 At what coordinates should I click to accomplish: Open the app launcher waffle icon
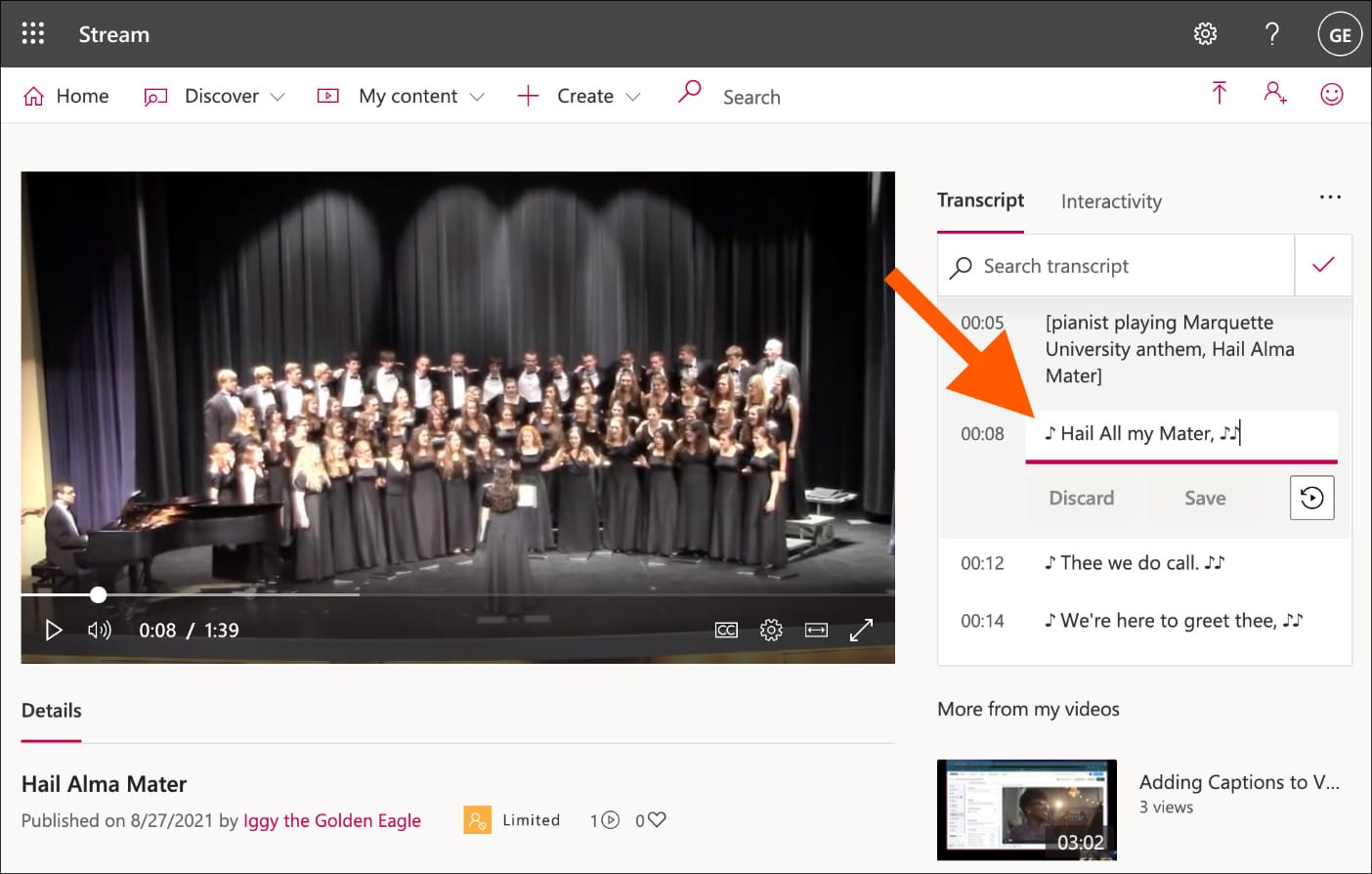tap(33, 34)
